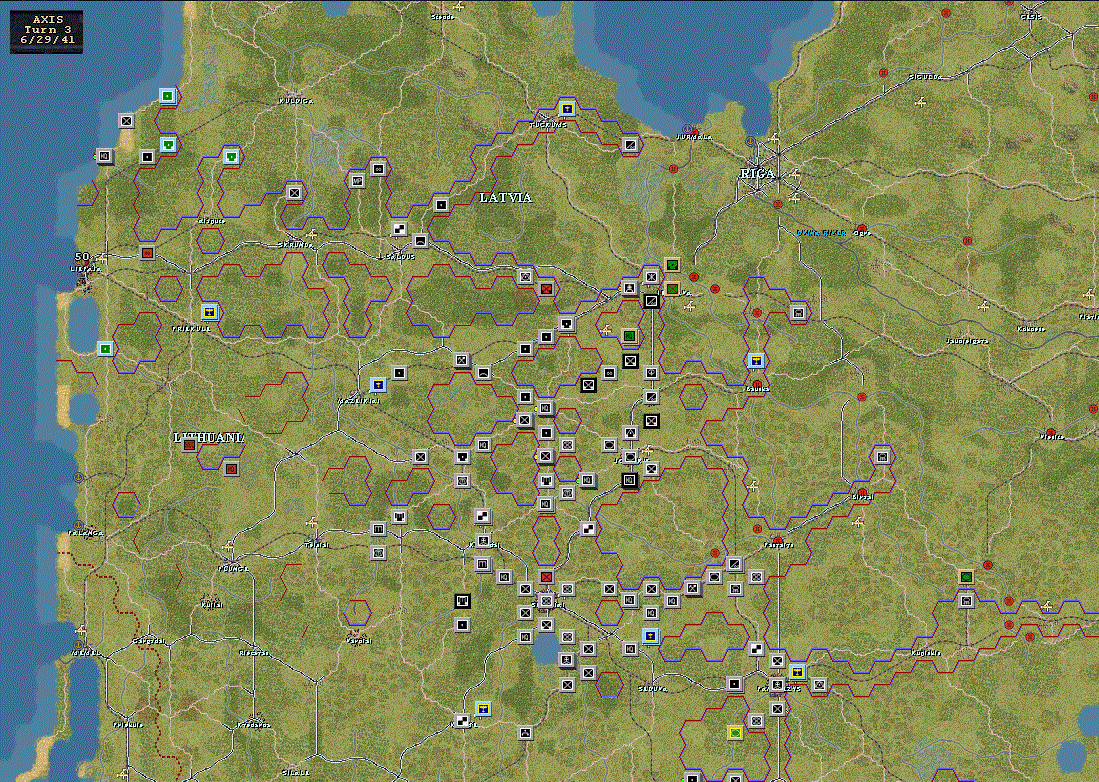Select the red infantry unit just above Siauliai
Screen dimensions: 1099x782
546,577
